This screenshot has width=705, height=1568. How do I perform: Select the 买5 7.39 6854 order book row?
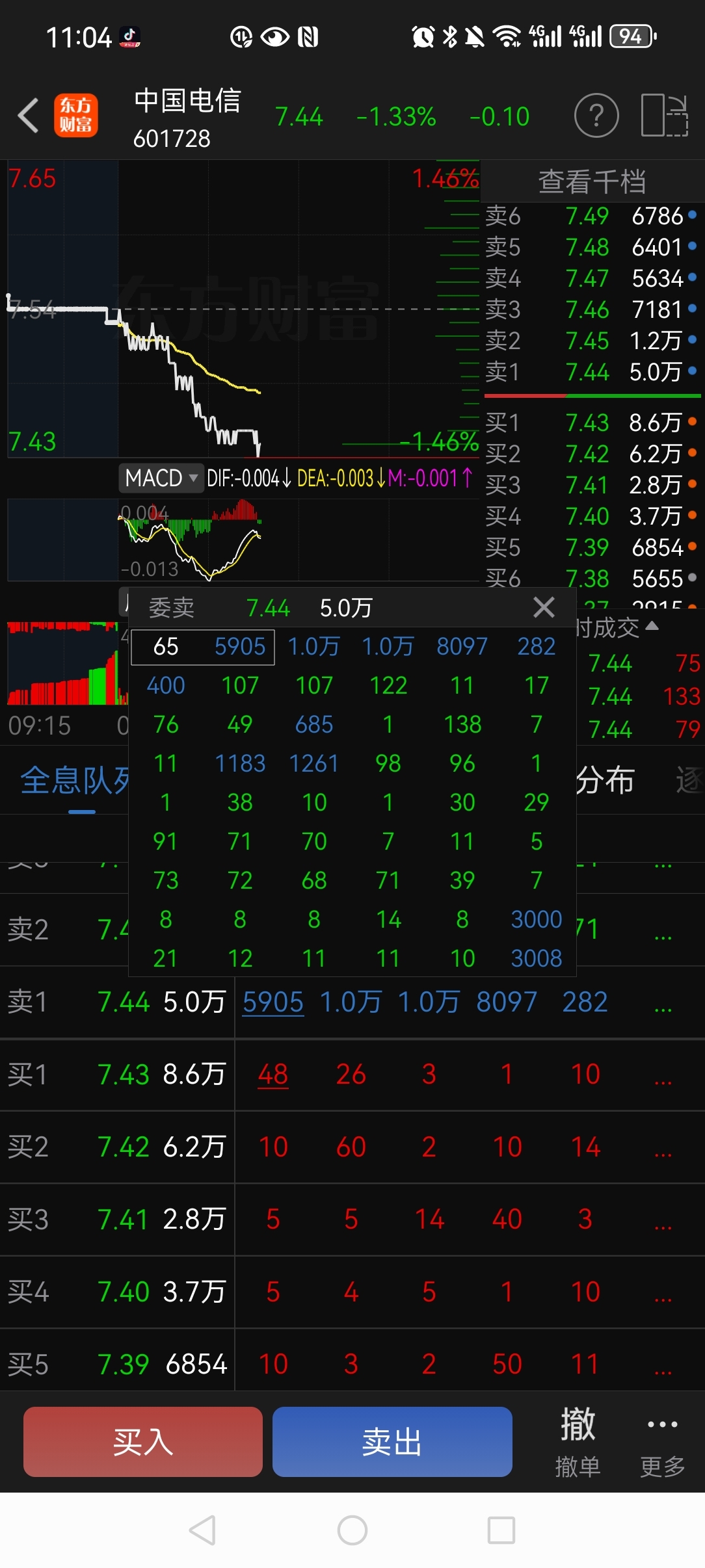(x=591, y=547)
